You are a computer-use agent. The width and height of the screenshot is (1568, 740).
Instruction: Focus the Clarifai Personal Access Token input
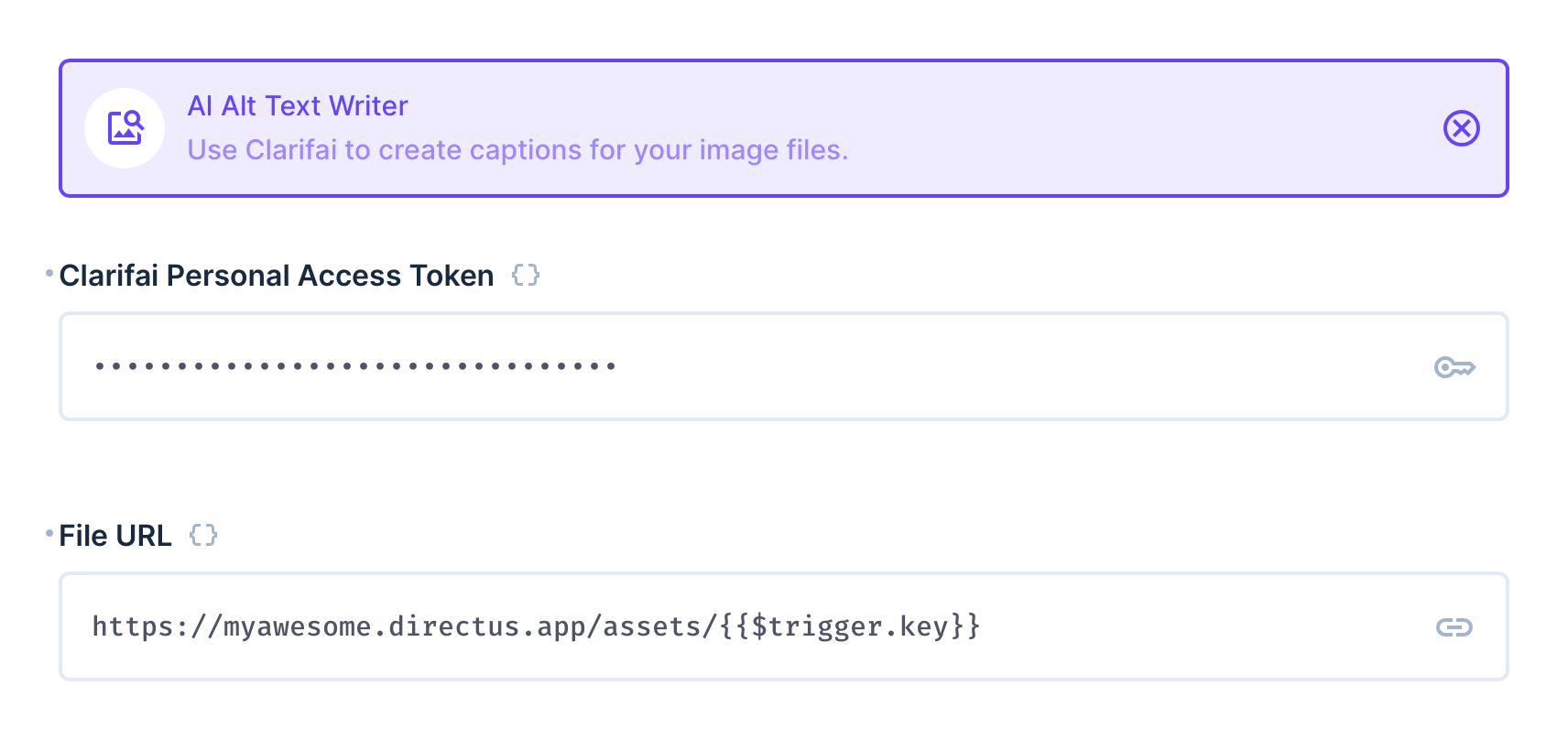pyautogui.click(x=783, y=366)
